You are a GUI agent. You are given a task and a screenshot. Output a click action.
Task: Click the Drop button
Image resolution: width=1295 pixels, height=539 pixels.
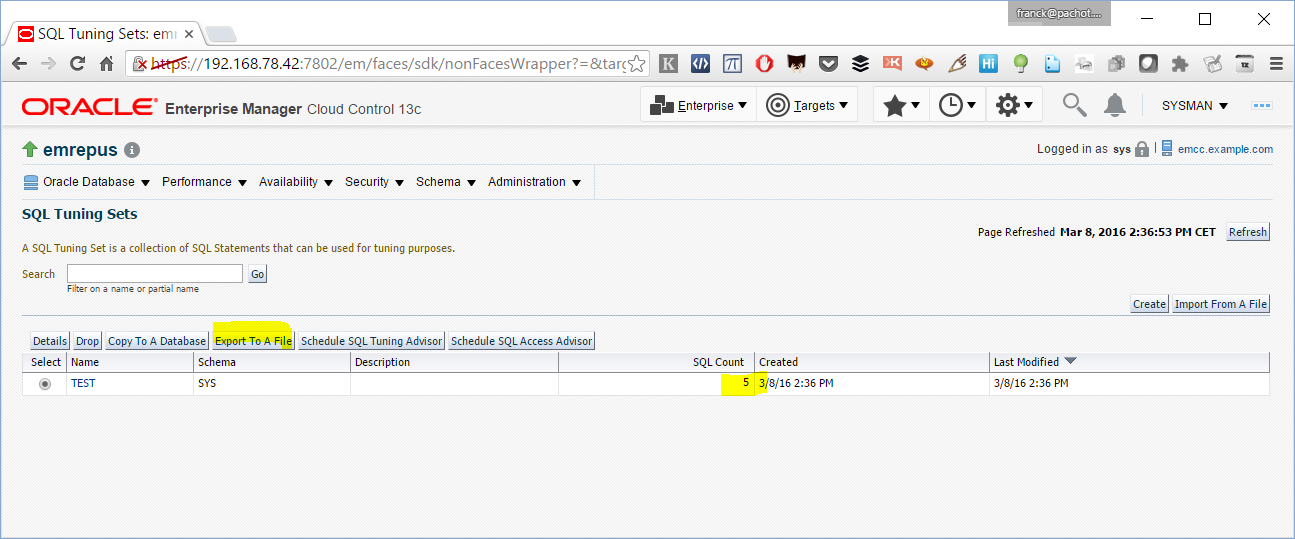88,341
